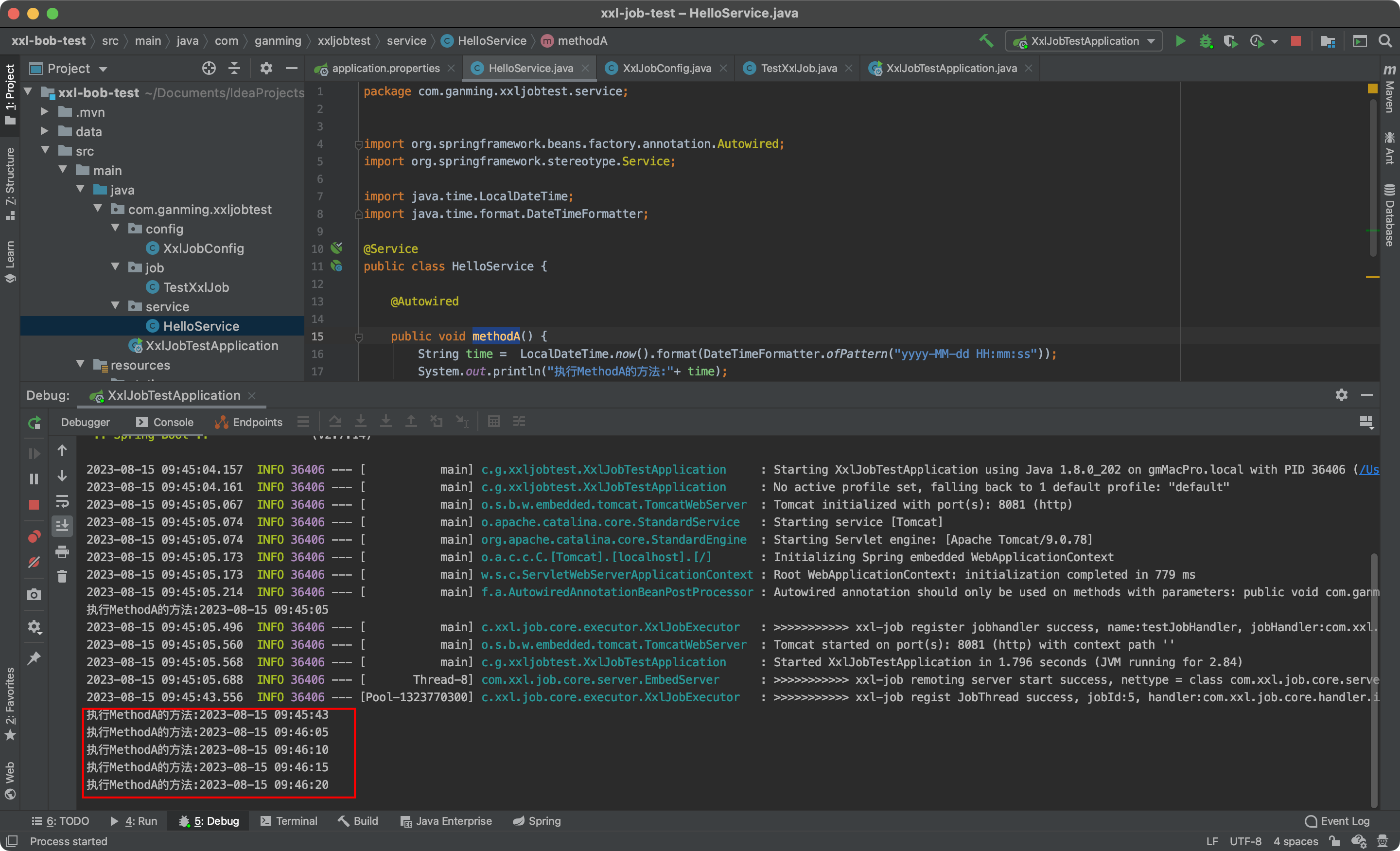Switch to XxlJobTestApplication.java tab
The width and height of the screenshot is (1400, 851).
point(950,68)
